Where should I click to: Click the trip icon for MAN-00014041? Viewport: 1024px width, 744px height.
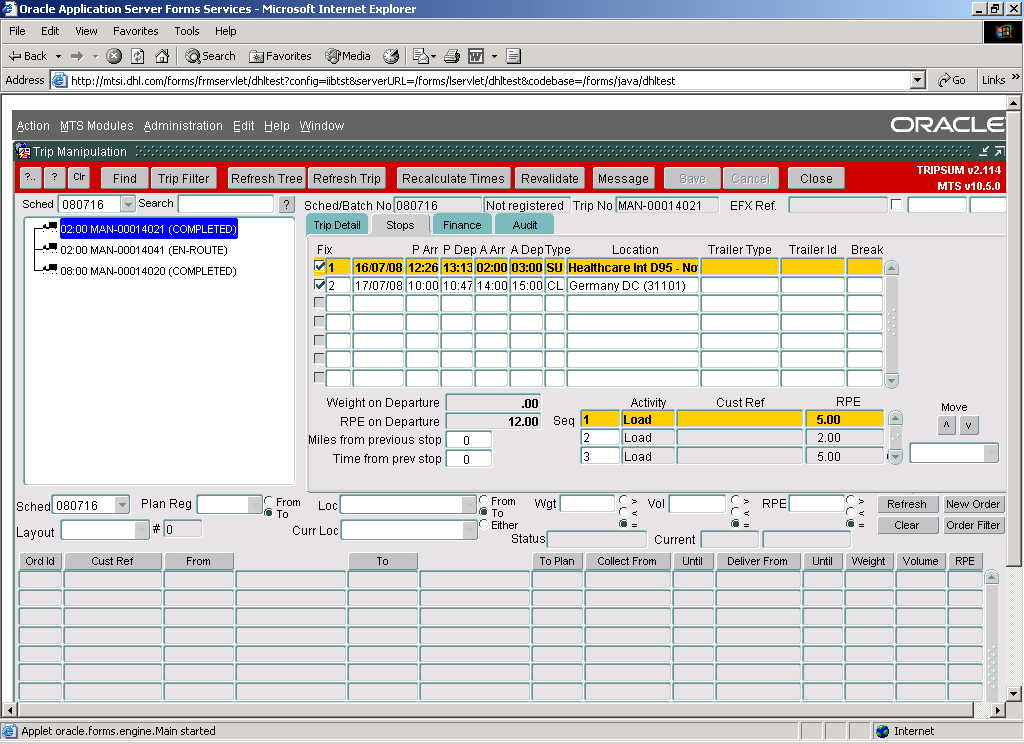click(48, 248)
